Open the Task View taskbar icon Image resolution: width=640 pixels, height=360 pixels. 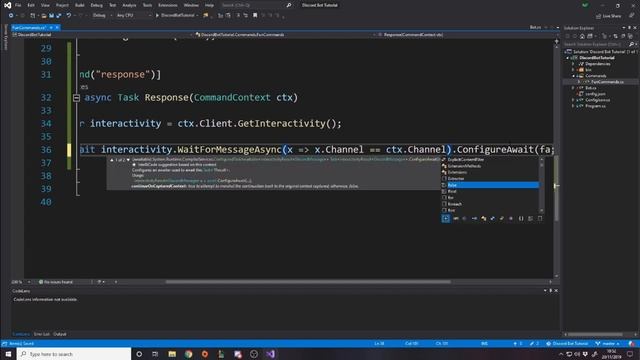tap(155, 354)
